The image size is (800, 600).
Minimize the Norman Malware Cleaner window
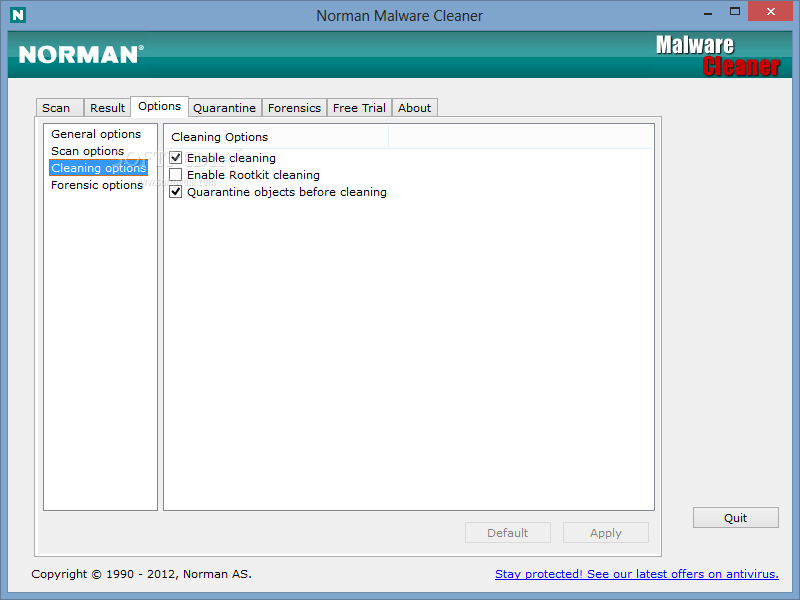[708, 13]
